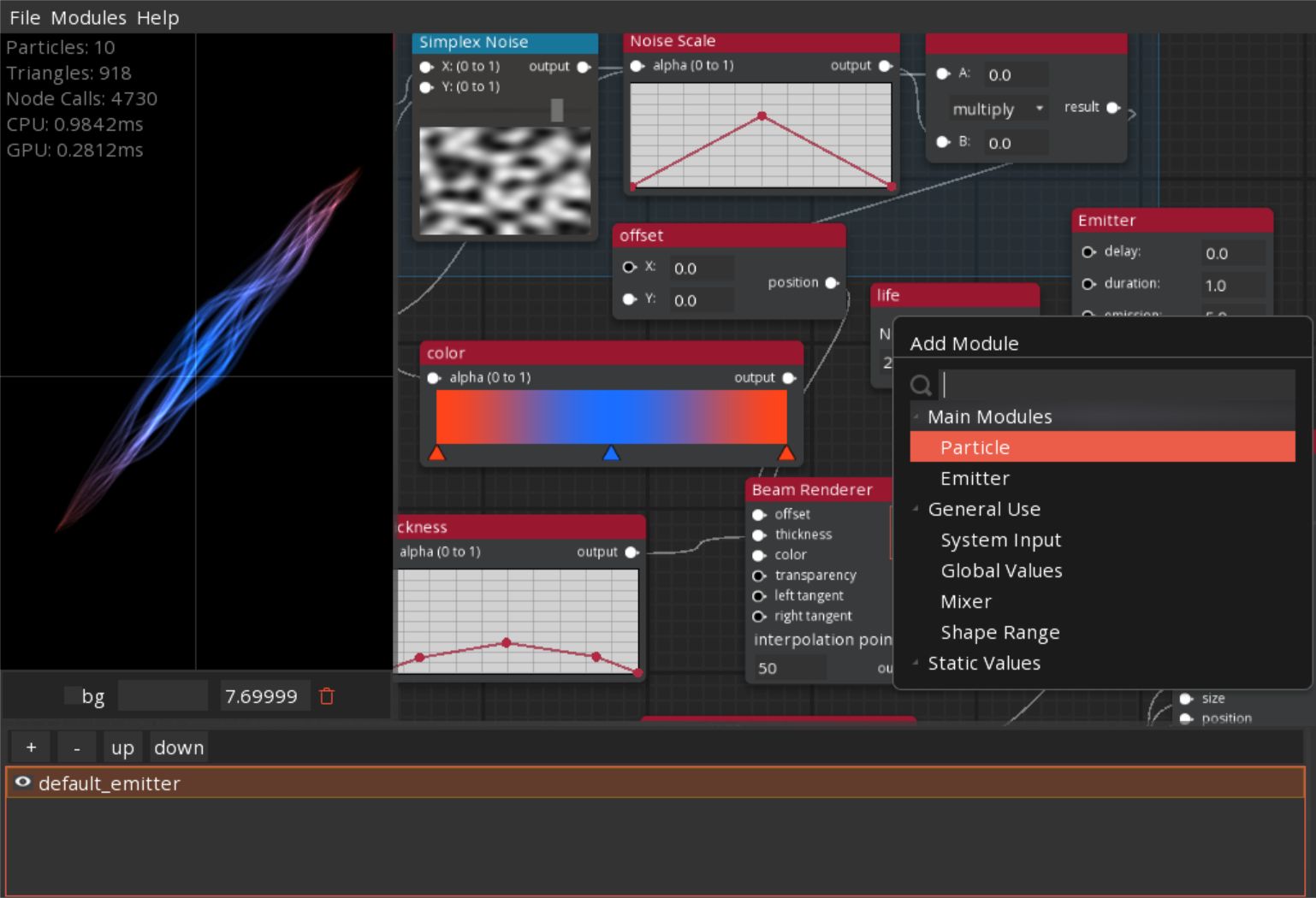Click the position output port on offset node

coord(833,283)
